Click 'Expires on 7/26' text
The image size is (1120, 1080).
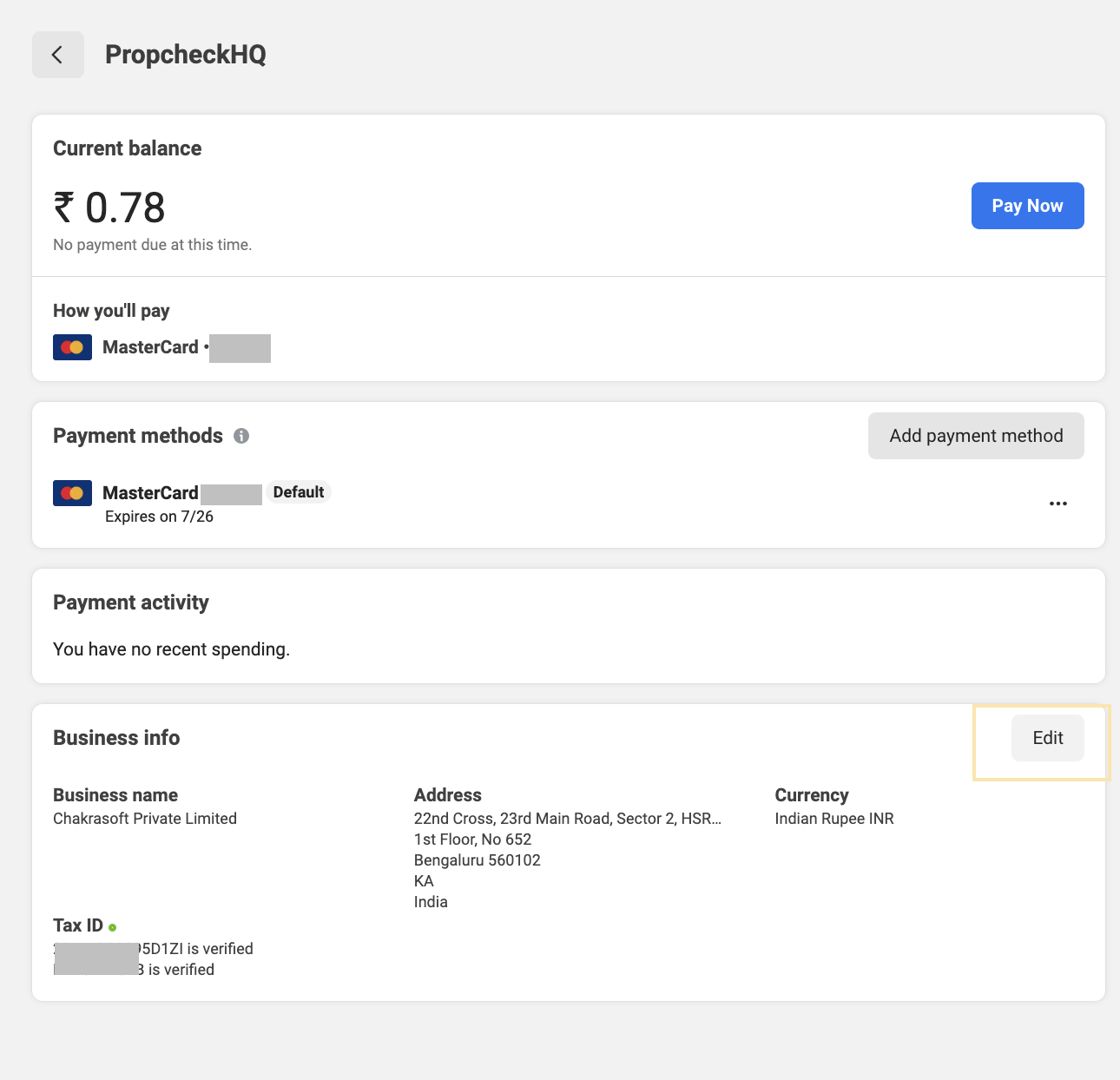coord(159,517)
